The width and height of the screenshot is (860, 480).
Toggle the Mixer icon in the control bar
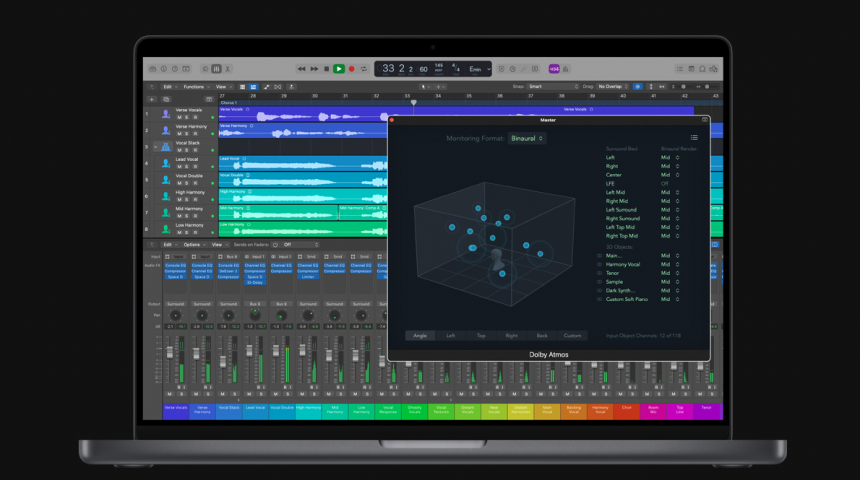tap(217, 69)
